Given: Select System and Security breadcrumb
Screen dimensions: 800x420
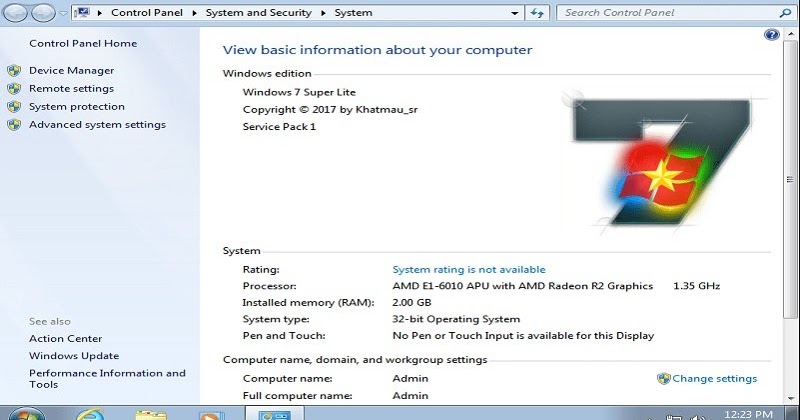Looking at the screenshot, I should [x=259, y=13].
